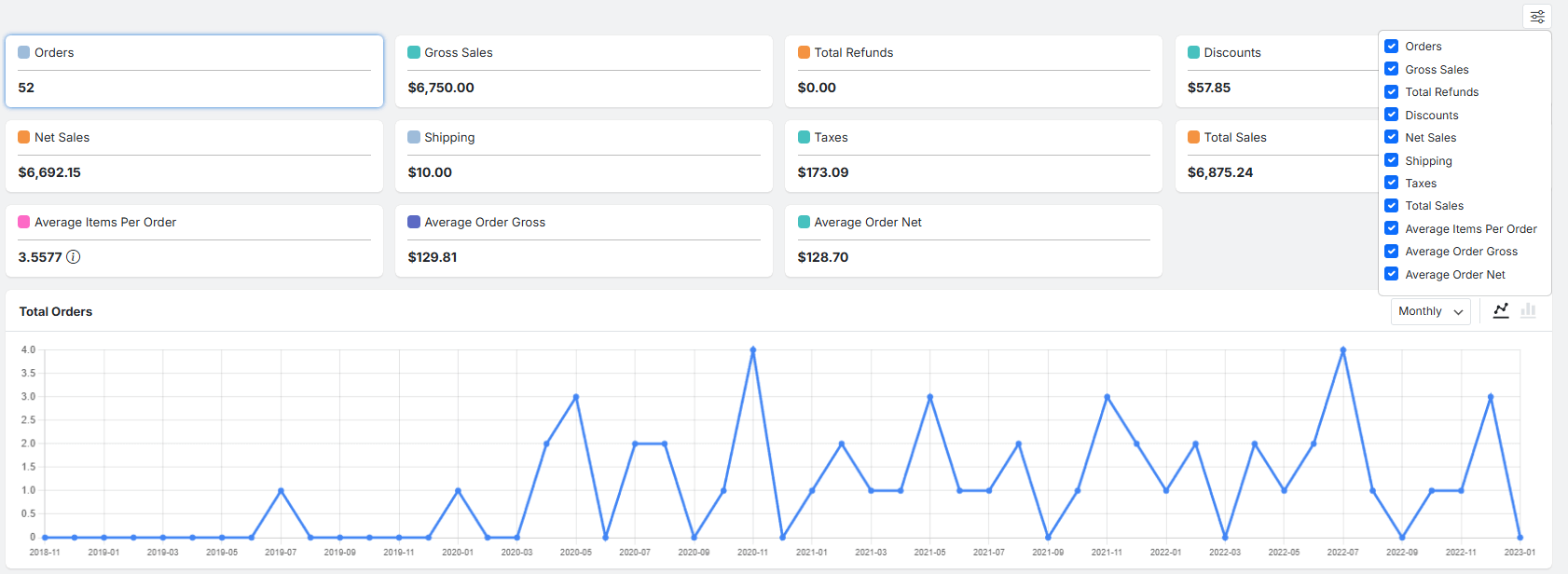The height and width of the screenshot is (574, 1568).
Task: Click the Net Sales stat card
Action: point(194,156)
